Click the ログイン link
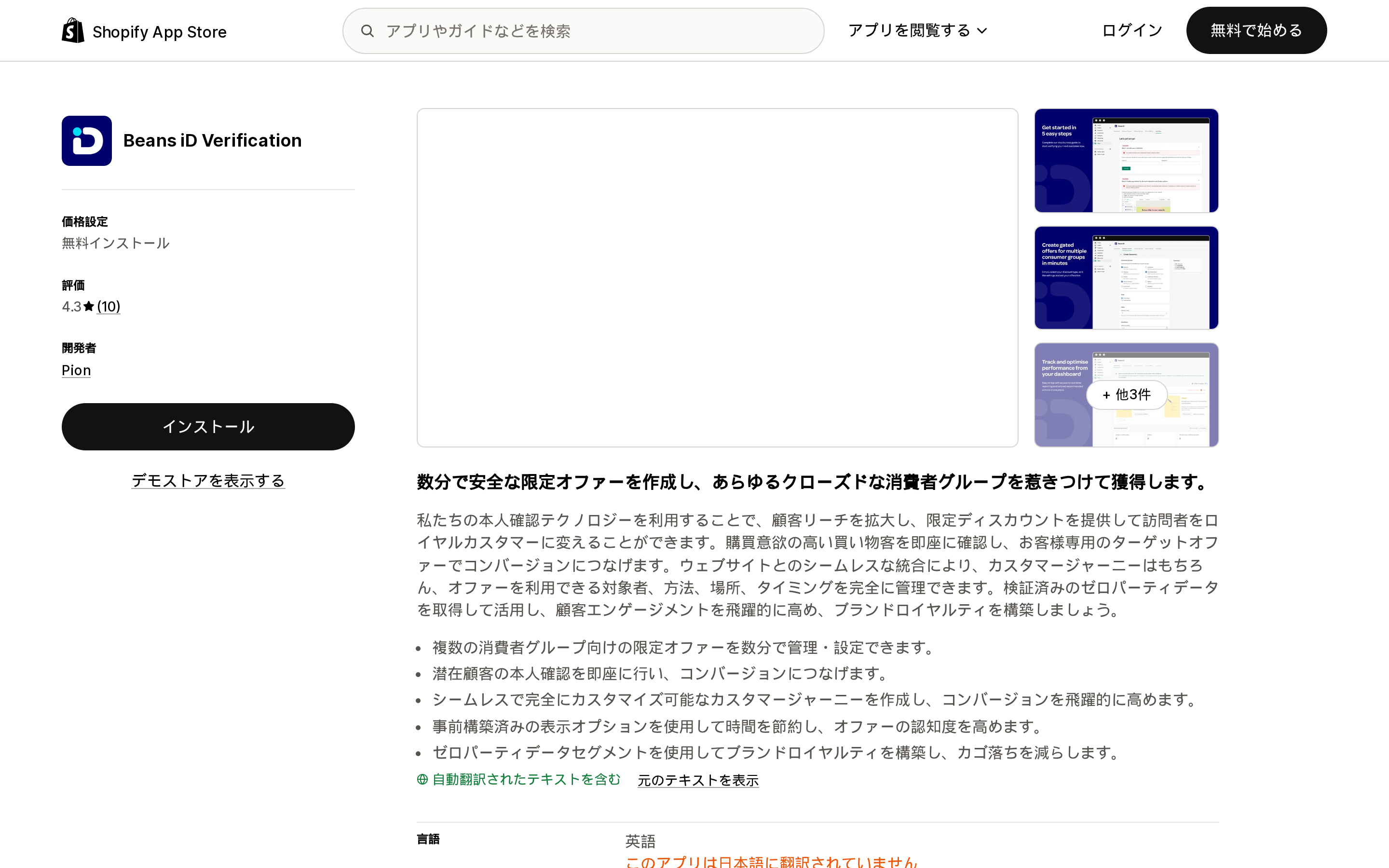This screenshot has height=868, width=1389. click(1132, 30)
